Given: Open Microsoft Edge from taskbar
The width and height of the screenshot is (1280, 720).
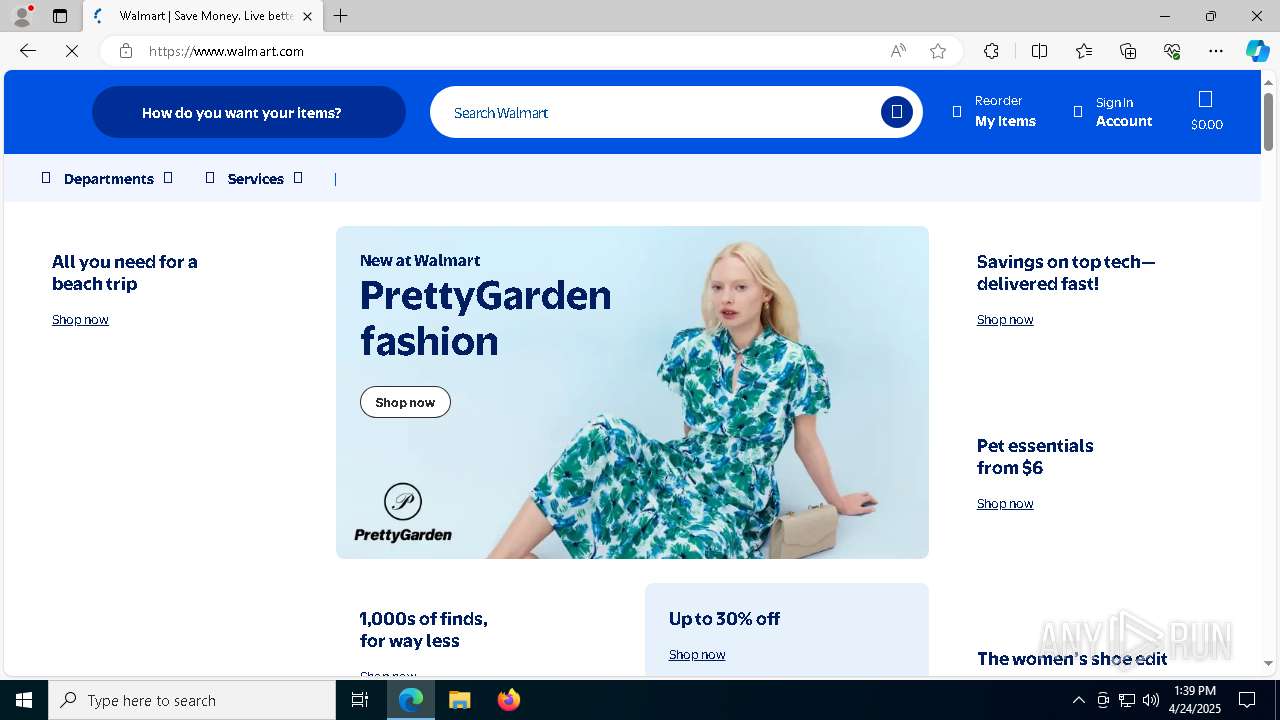Looking at the screenshot, I should click(411, 700).
